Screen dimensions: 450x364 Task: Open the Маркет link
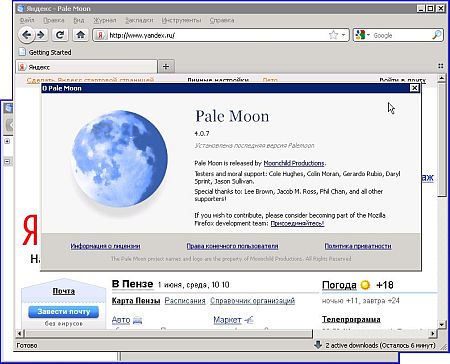point(227,320)
